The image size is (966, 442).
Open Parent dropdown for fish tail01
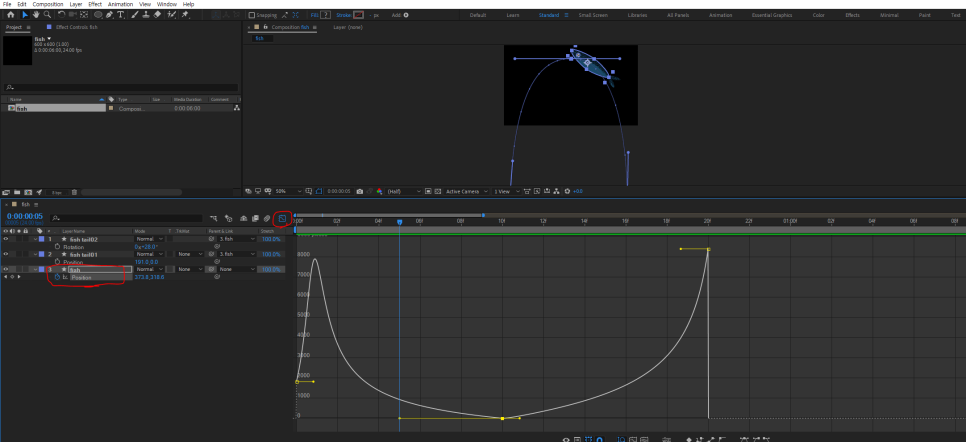point(237,253)
